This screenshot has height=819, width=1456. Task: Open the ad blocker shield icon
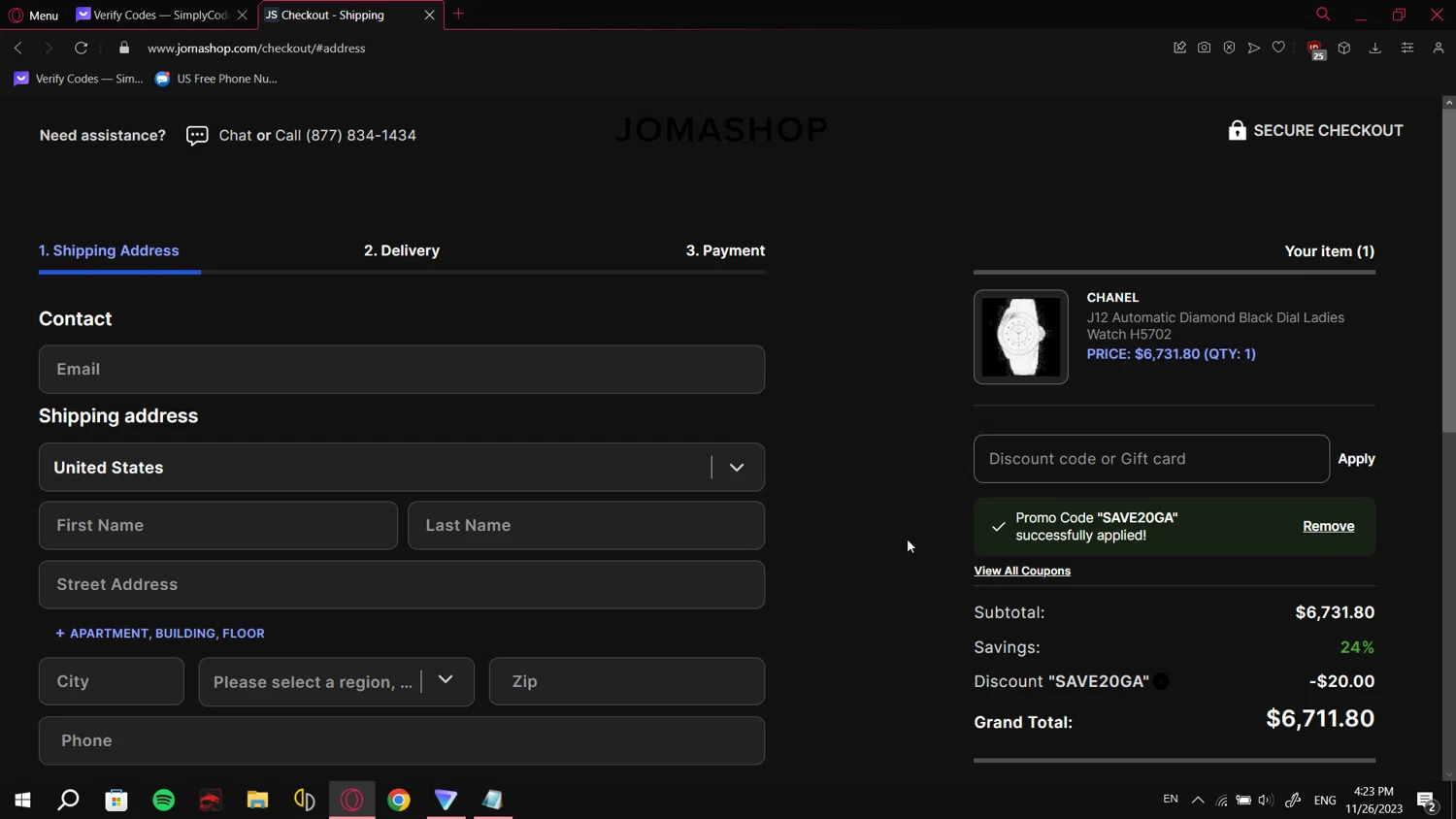point(1229,48)
